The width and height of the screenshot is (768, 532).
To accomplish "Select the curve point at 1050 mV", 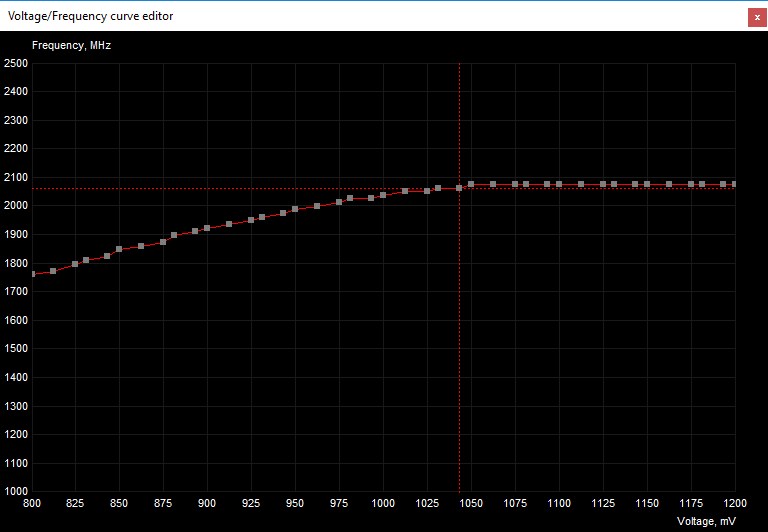I will tap(471, 184).
